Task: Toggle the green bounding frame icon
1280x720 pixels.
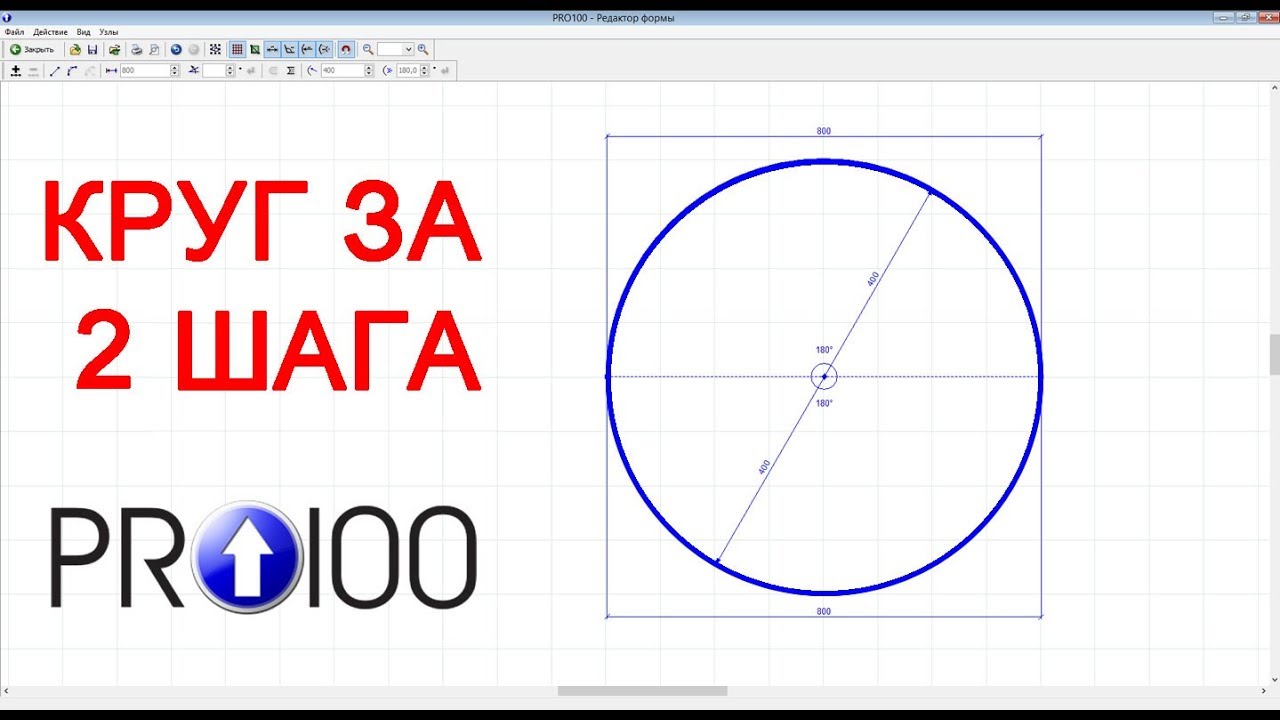Action: tap(255, 49)
